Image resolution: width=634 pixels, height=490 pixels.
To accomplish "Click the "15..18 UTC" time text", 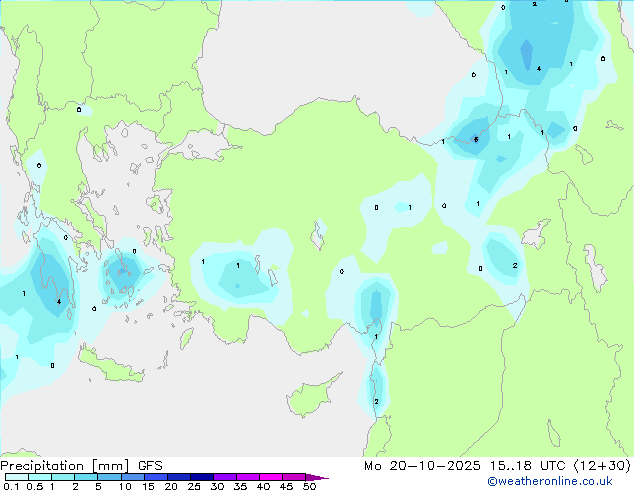I will (x=527, y=466).
